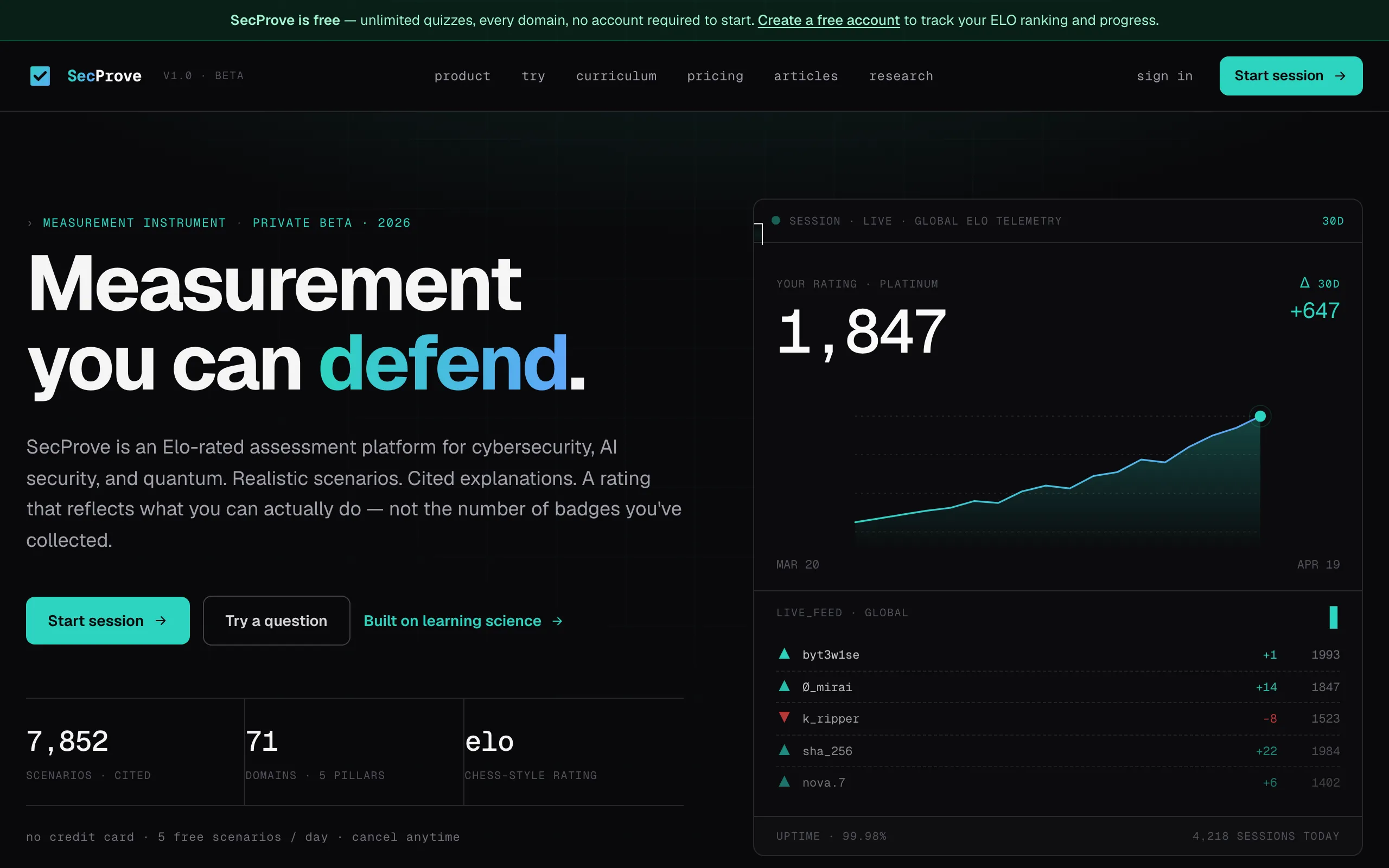Open the research nav link
1389x868 pixels.
pyautogui.click(x=901, y=76)
